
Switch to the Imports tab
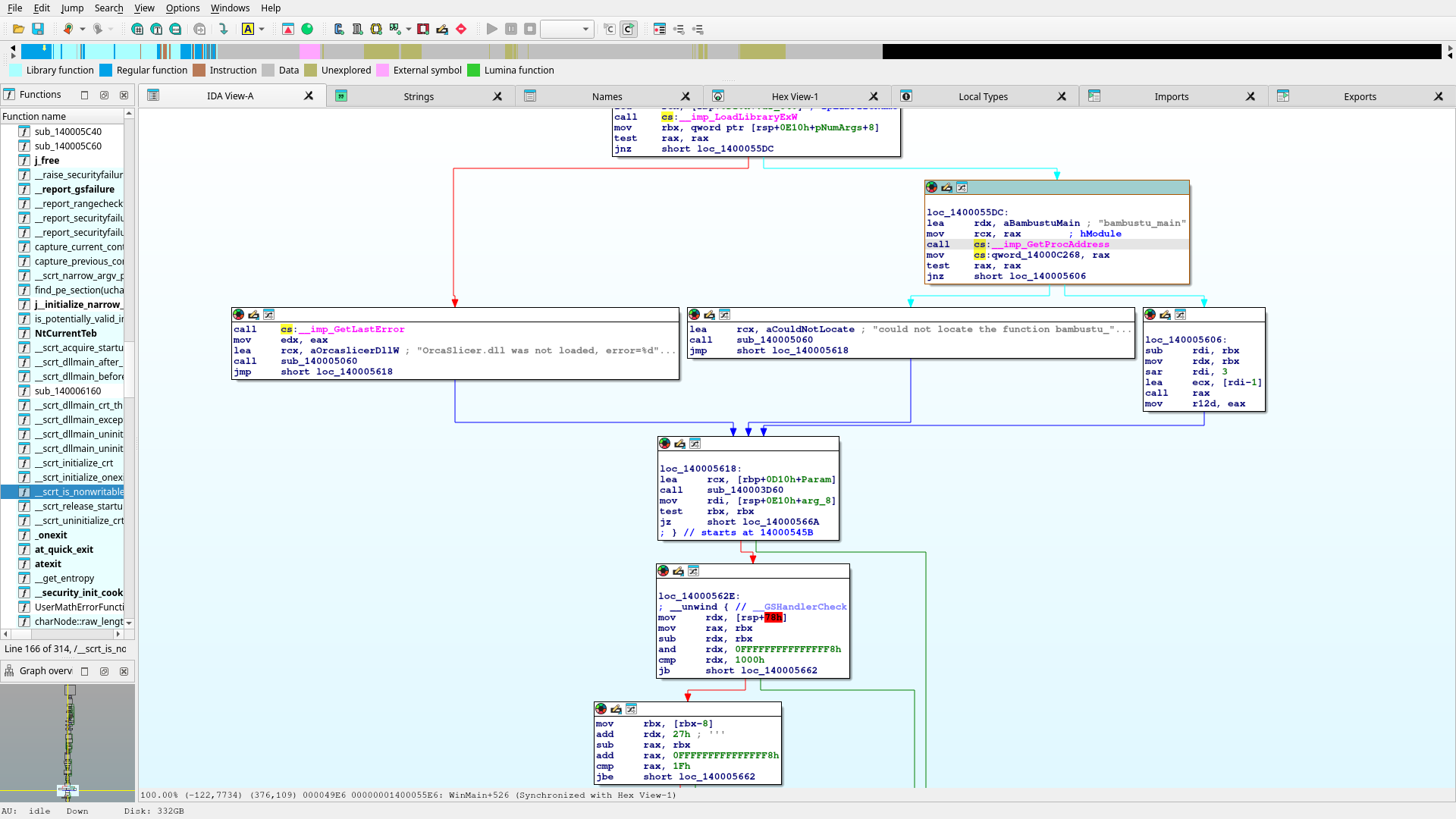tap(1171, 96)
